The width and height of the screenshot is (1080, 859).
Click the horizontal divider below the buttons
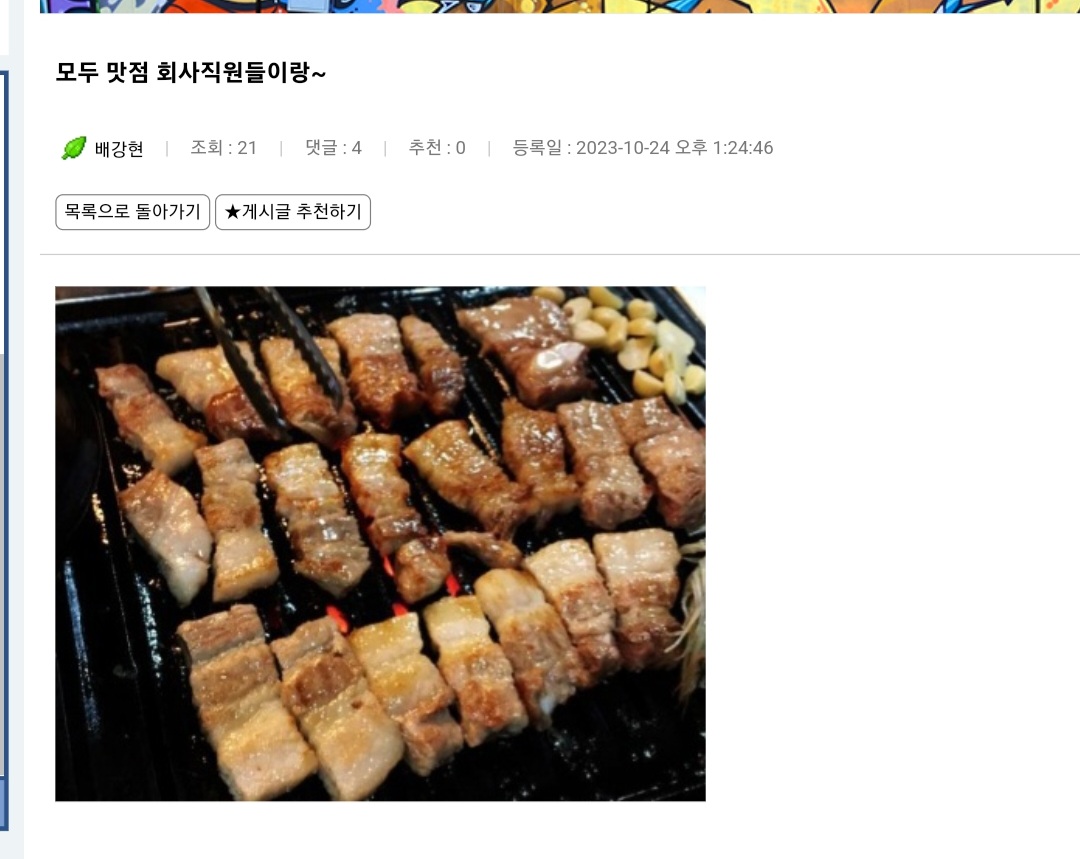(559, 254)
